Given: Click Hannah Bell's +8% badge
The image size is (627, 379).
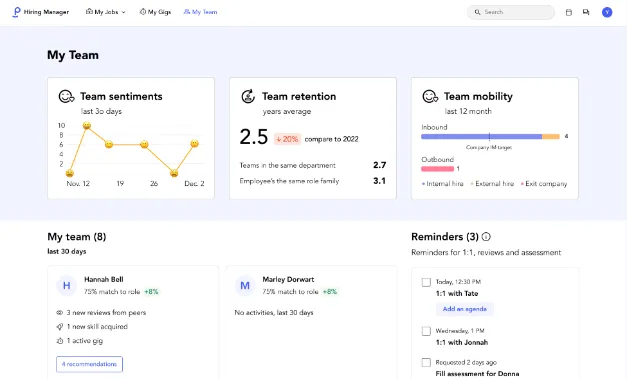Looking at the screenshot, I should pyautogui.click(x=151, y=292).
